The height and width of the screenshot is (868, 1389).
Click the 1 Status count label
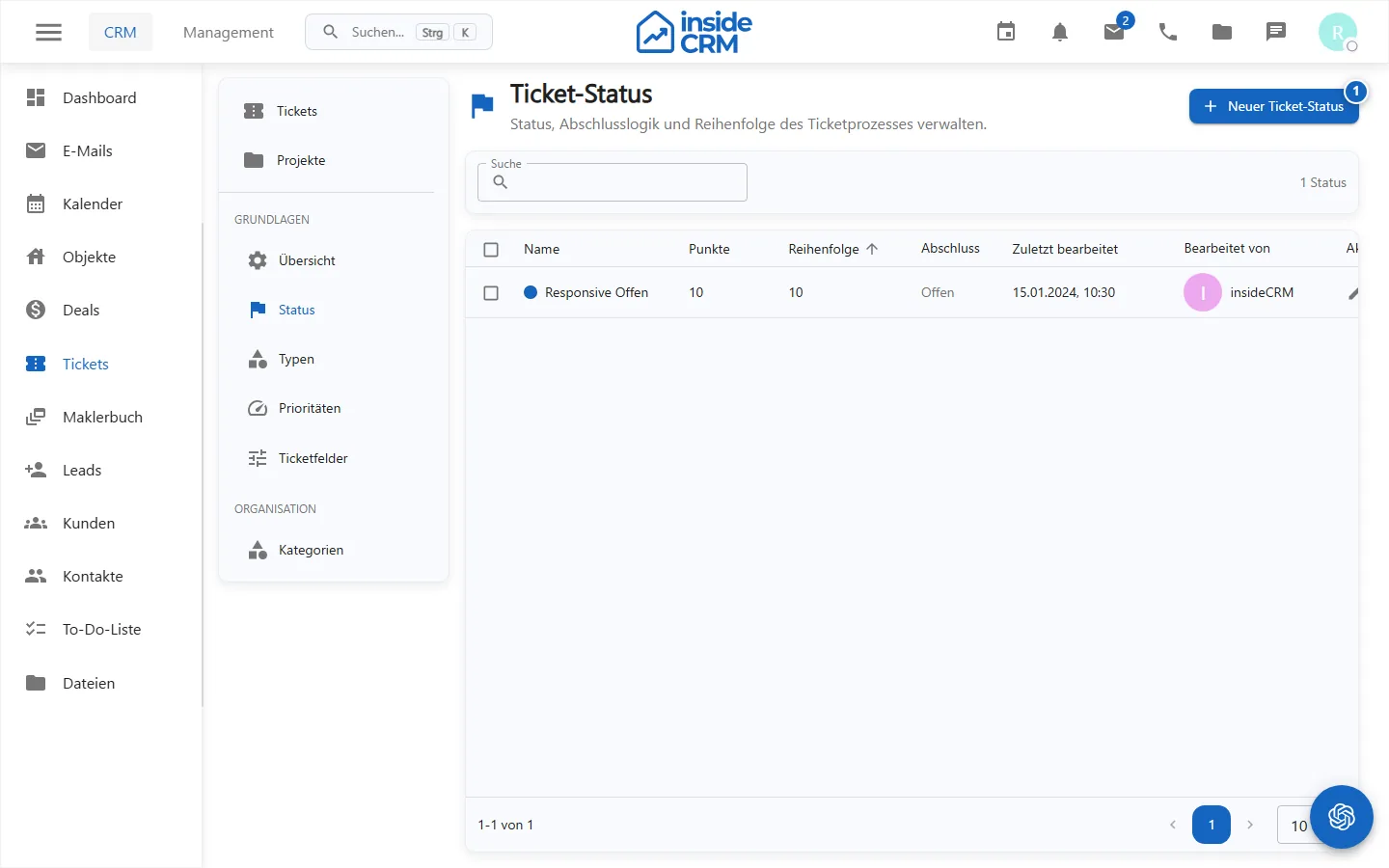(x=1322, y=182)
